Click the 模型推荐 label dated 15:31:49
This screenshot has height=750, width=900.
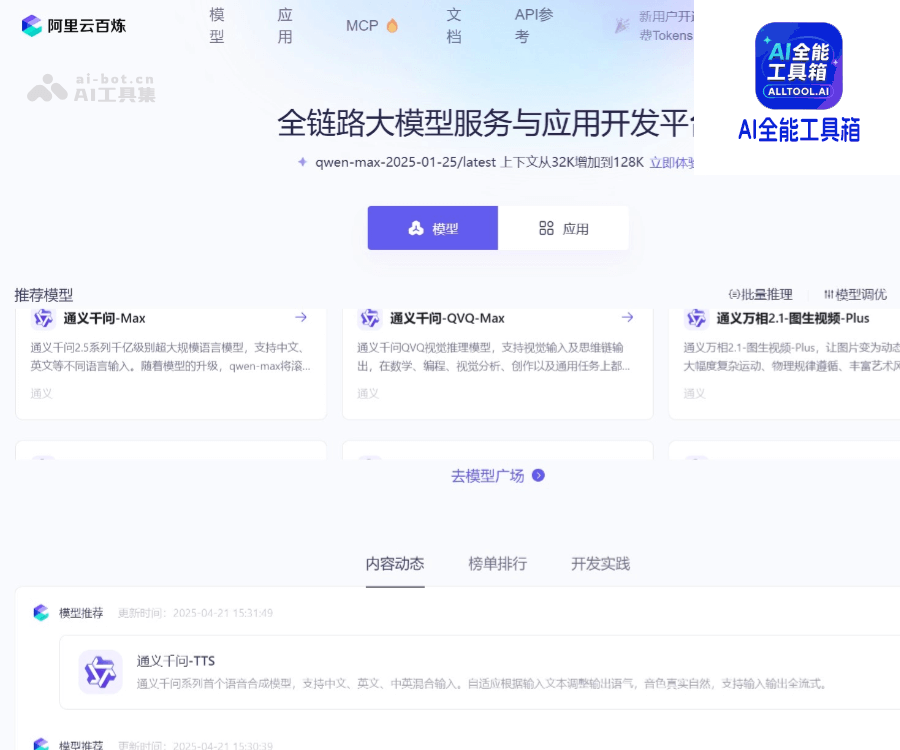81,613
